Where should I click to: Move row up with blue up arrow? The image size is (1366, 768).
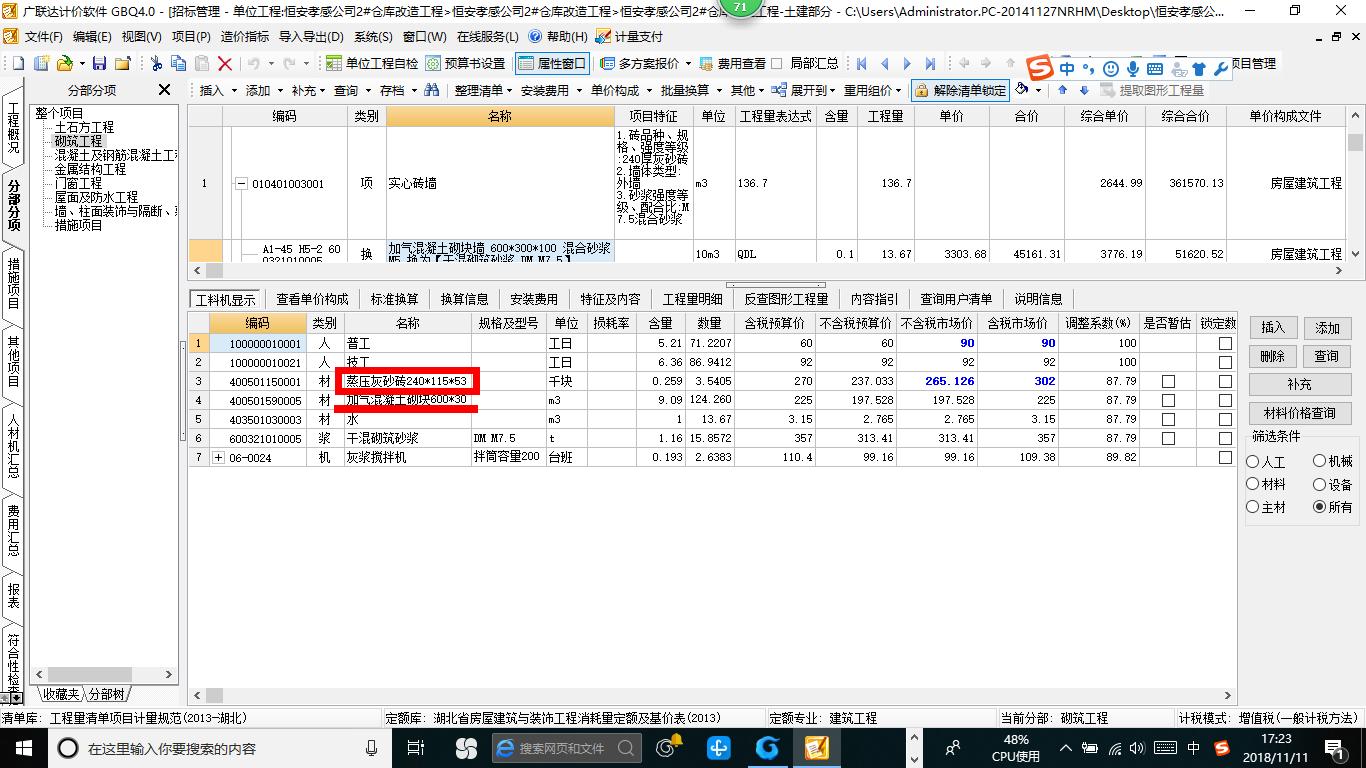tap(1062, 90)
